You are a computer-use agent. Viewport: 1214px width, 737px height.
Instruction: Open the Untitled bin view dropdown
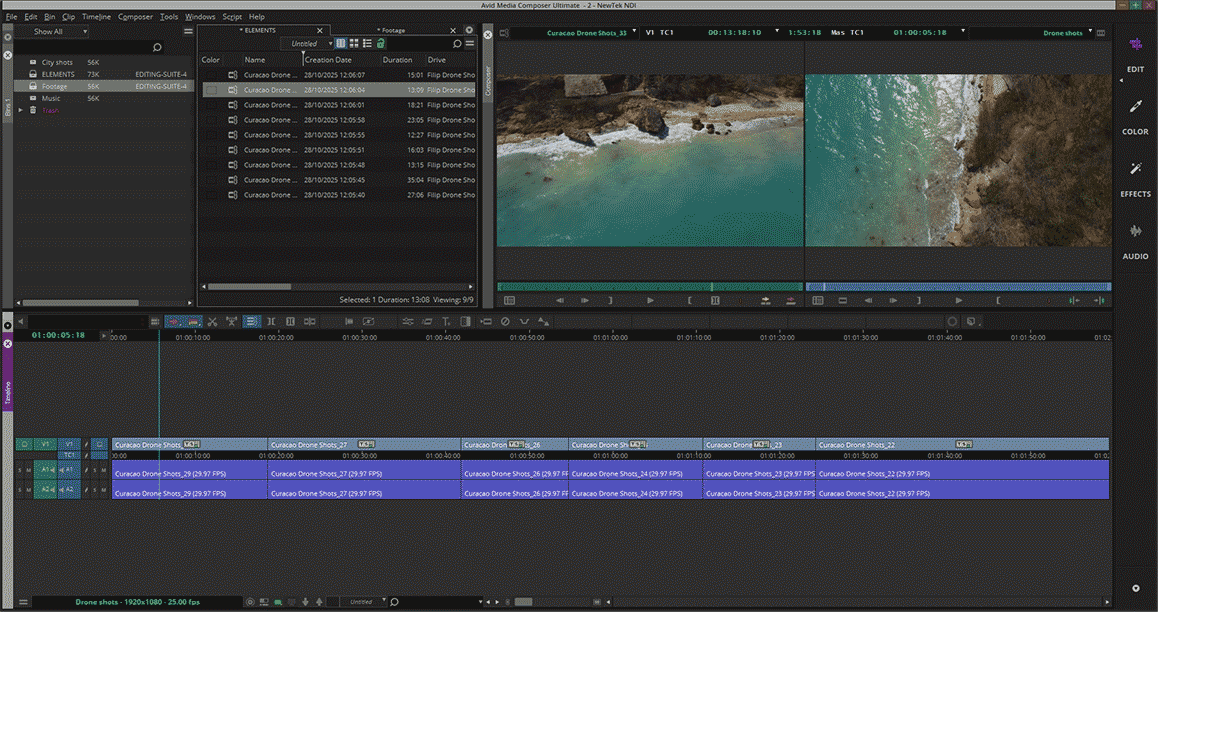[307, 44]
